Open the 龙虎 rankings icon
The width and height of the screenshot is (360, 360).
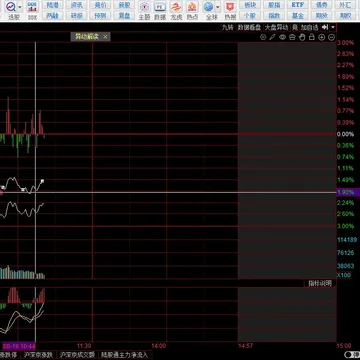coord(176,7)
